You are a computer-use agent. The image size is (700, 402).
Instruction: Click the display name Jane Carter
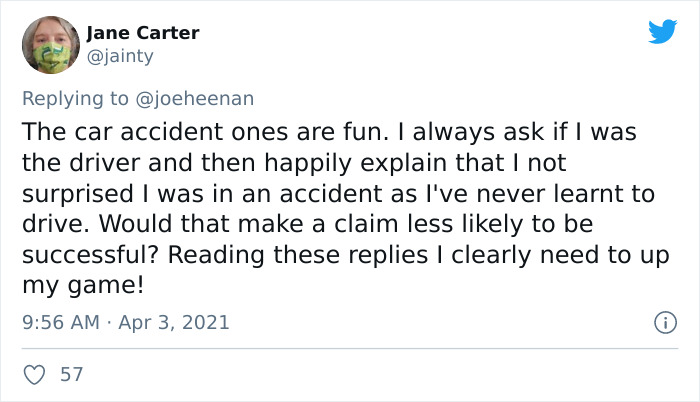click(142, 33)
